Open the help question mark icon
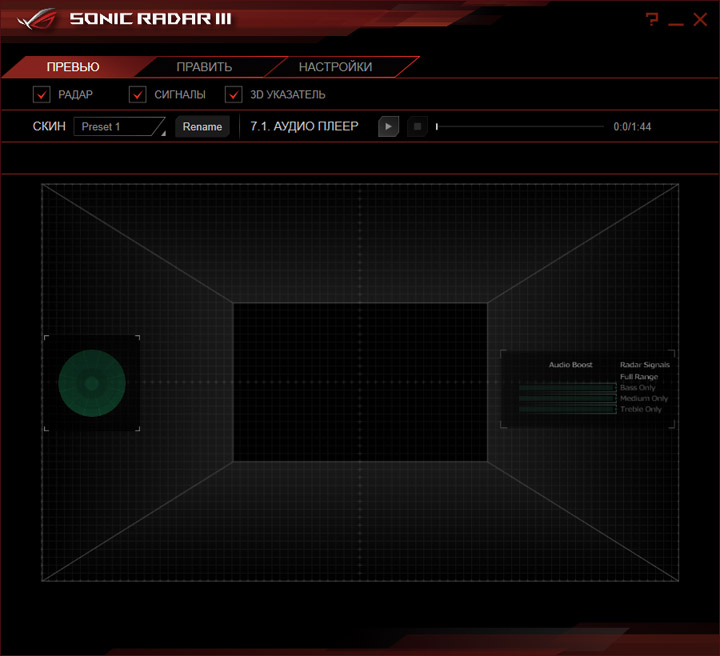The image size is (720, 656). click(652, 19)
